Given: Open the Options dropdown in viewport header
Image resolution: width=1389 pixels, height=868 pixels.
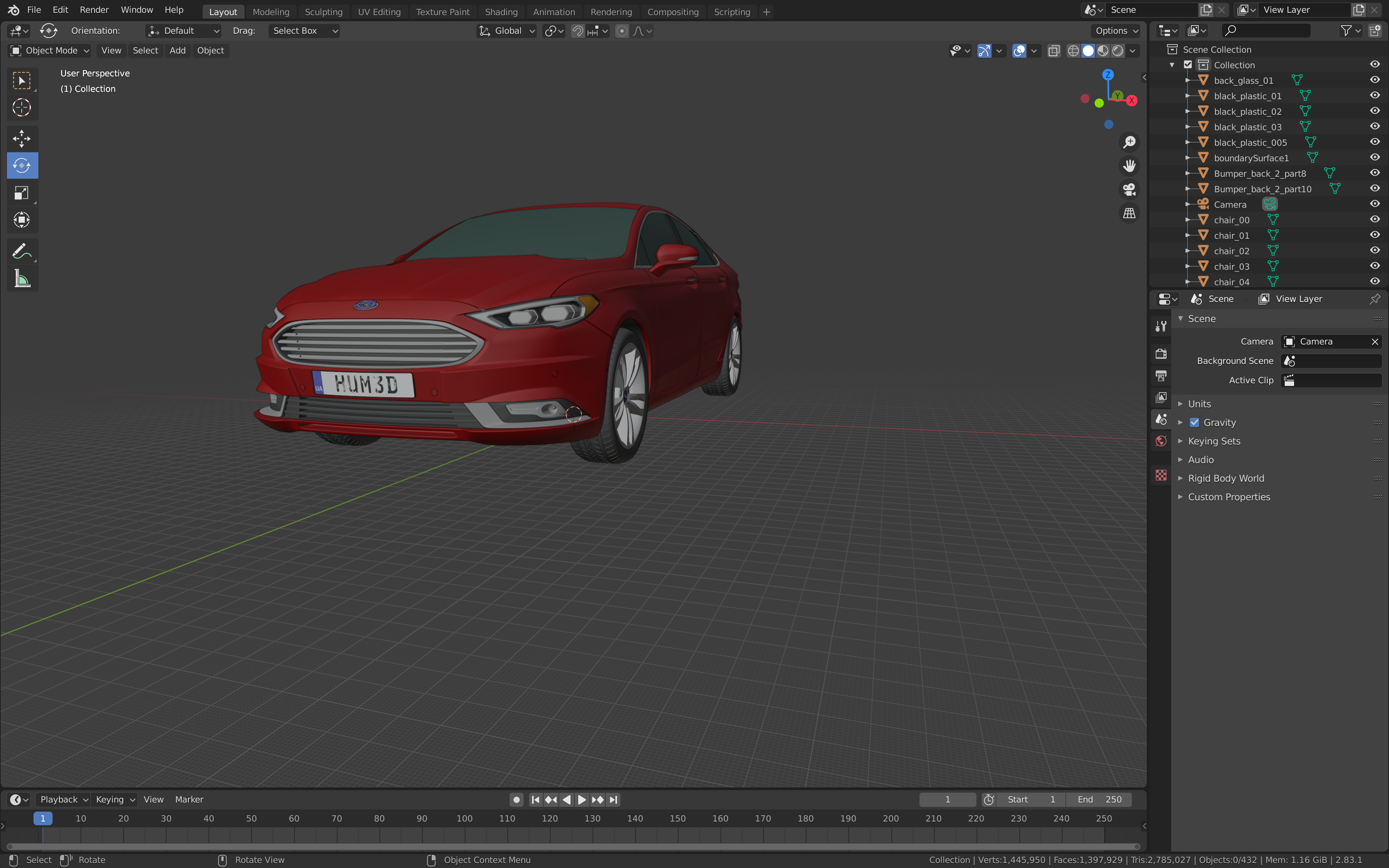Looking at the screenshot, I should click(x=1116, y=31).
